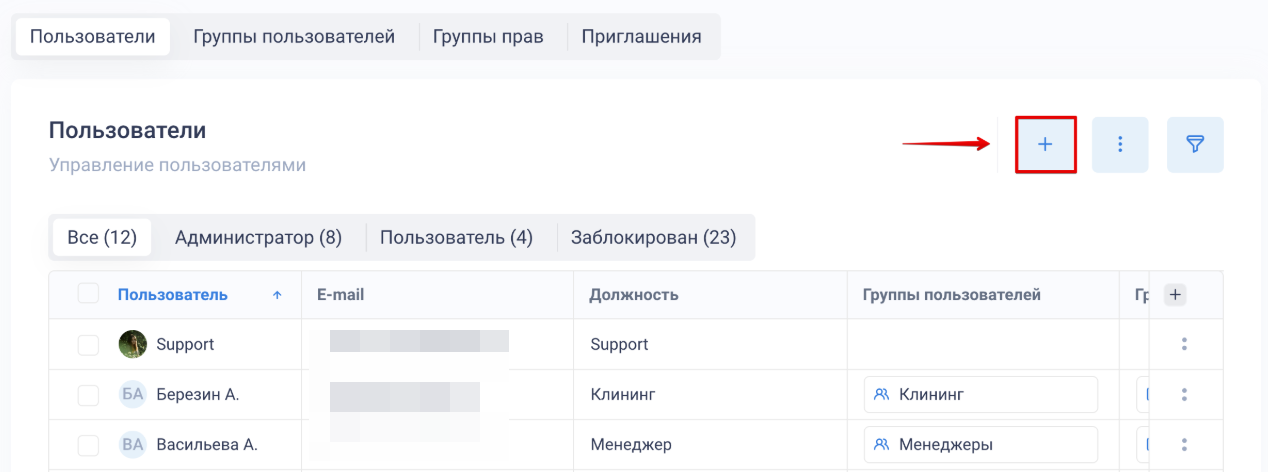Open the Менеджеры user group field
Screen dimensions: 1268x472
pyautogui.click(x=980, y=444)
